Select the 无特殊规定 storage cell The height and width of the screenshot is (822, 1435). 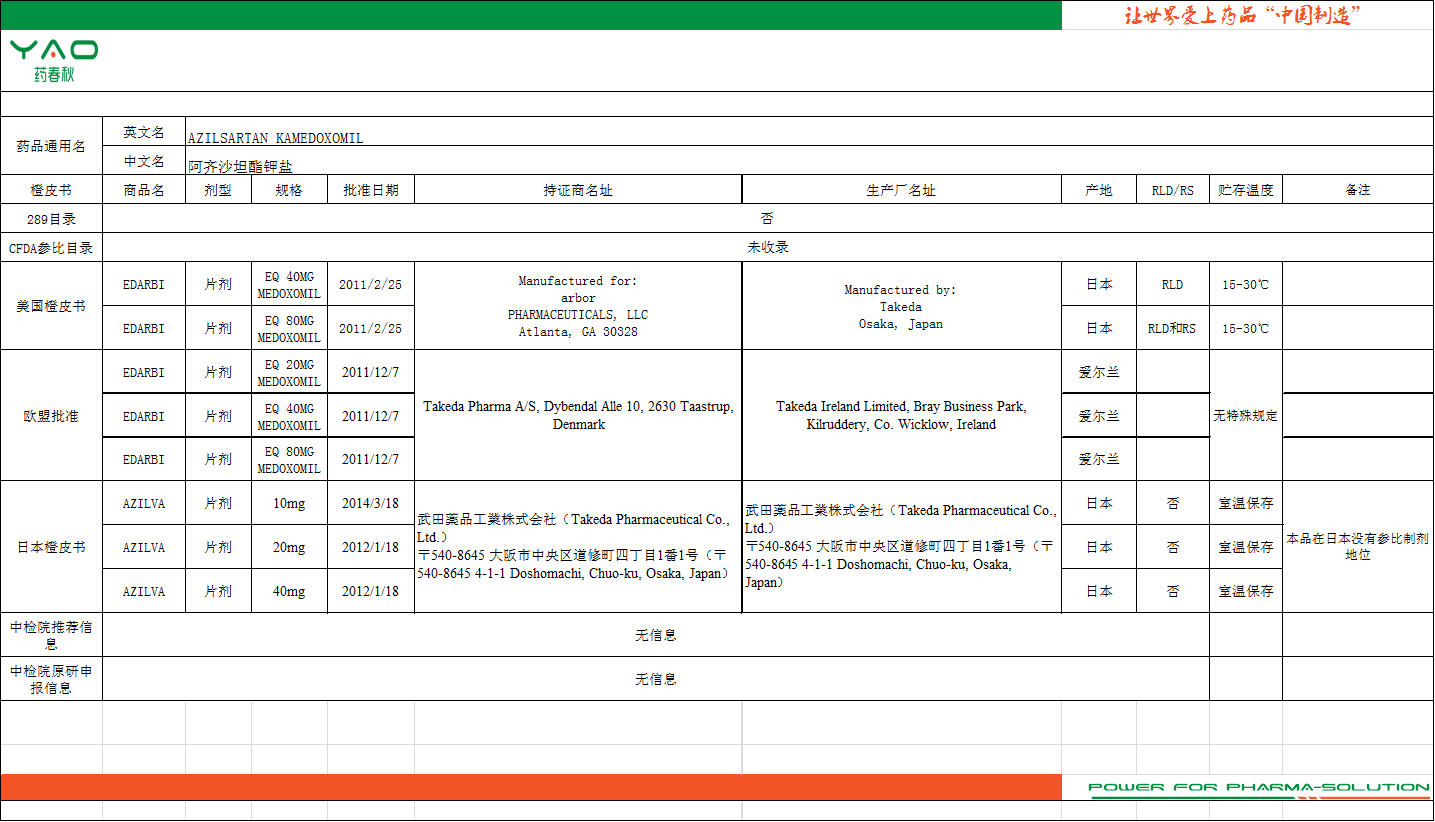coord(1246,416)
